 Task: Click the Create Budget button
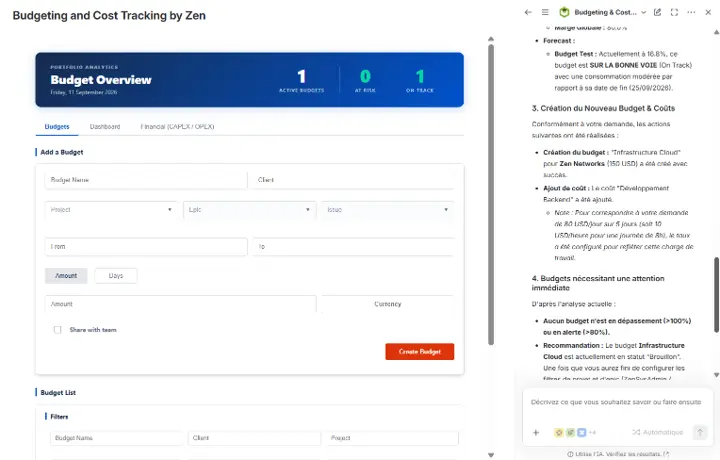[x=420, y=352]
